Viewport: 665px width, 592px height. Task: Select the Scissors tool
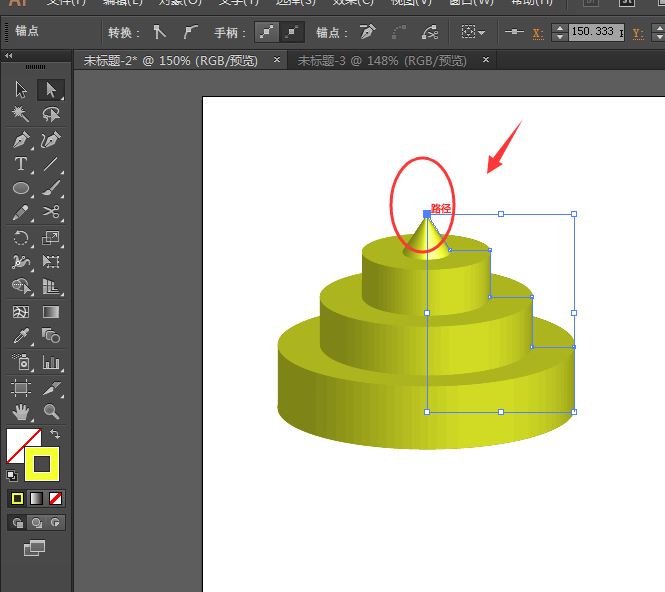[51, 212]
